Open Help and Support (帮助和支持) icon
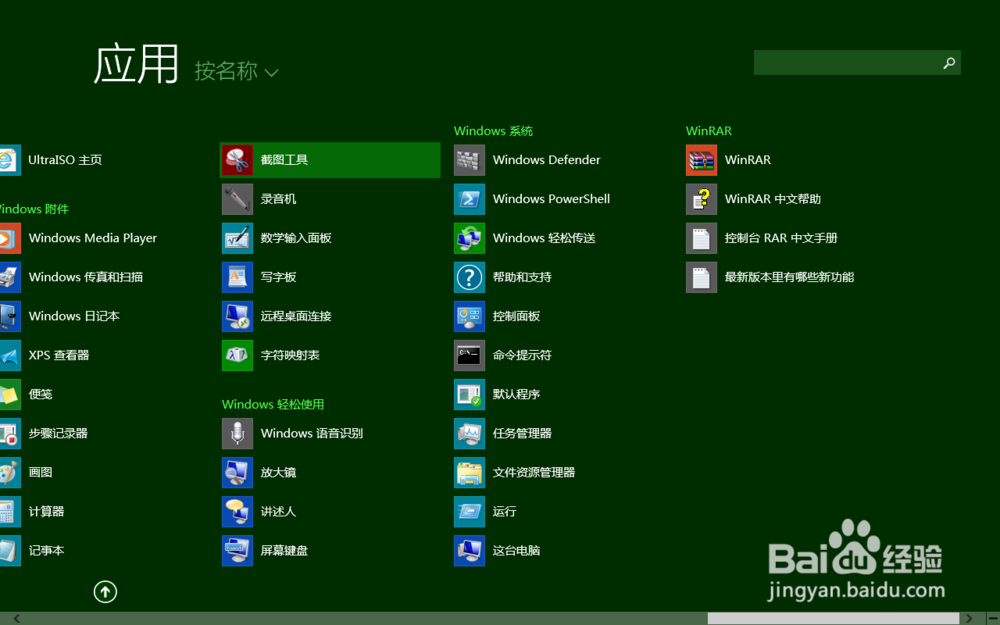 pos(469,277)
